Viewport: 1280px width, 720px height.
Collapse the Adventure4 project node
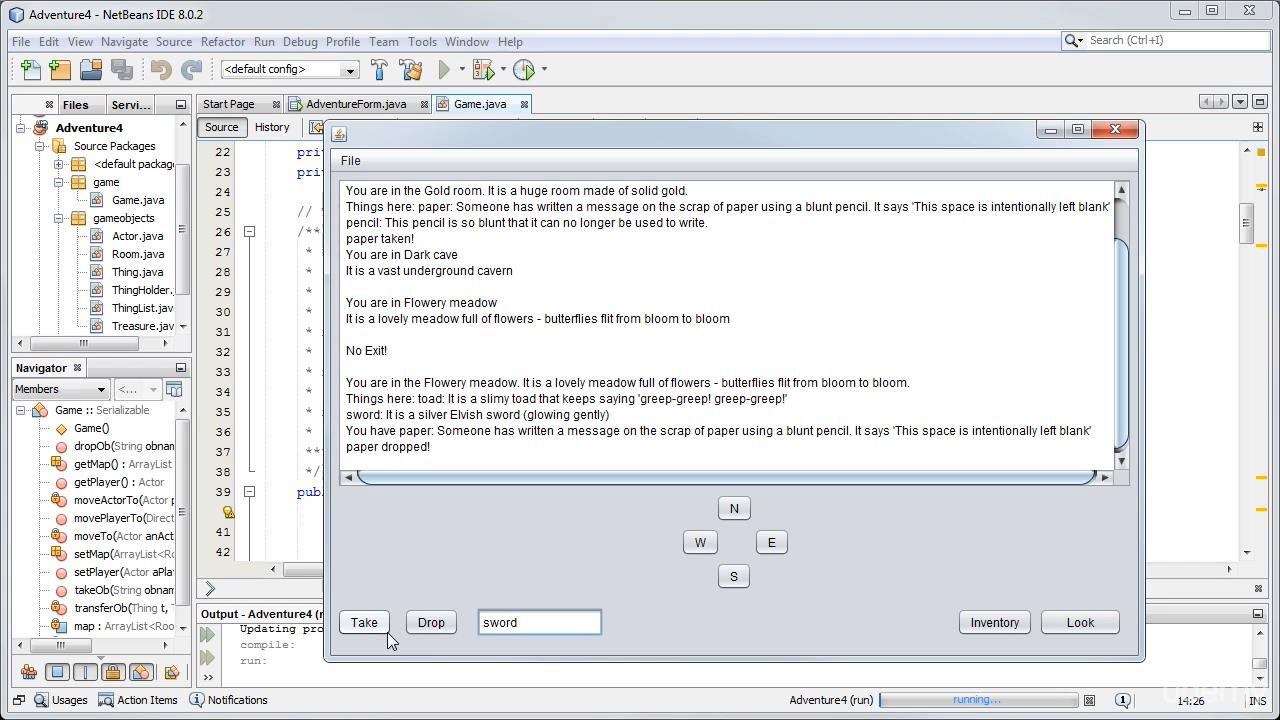tap(22, 128)
